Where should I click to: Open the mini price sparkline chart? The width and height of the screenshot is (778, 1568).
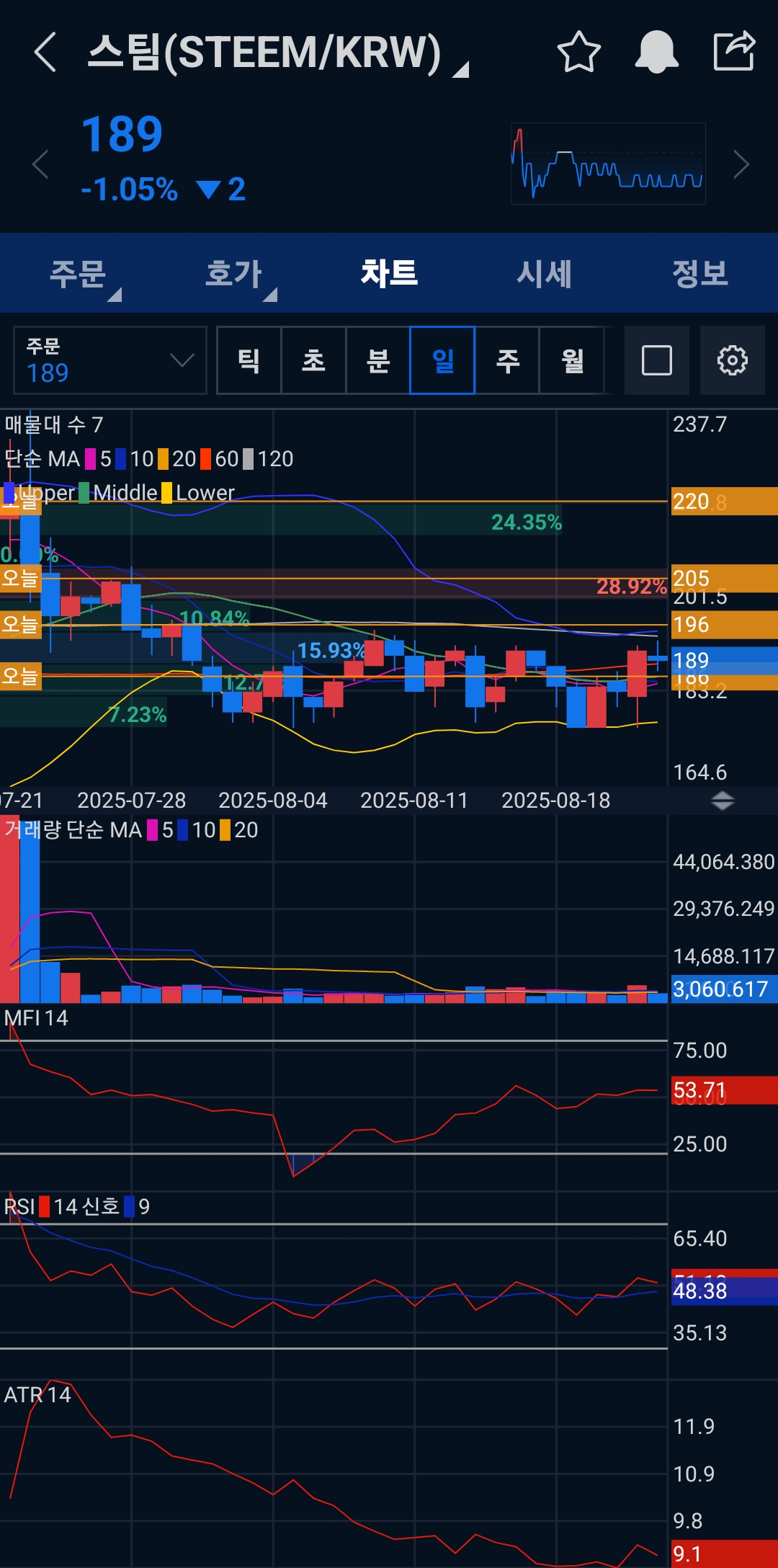608,164
